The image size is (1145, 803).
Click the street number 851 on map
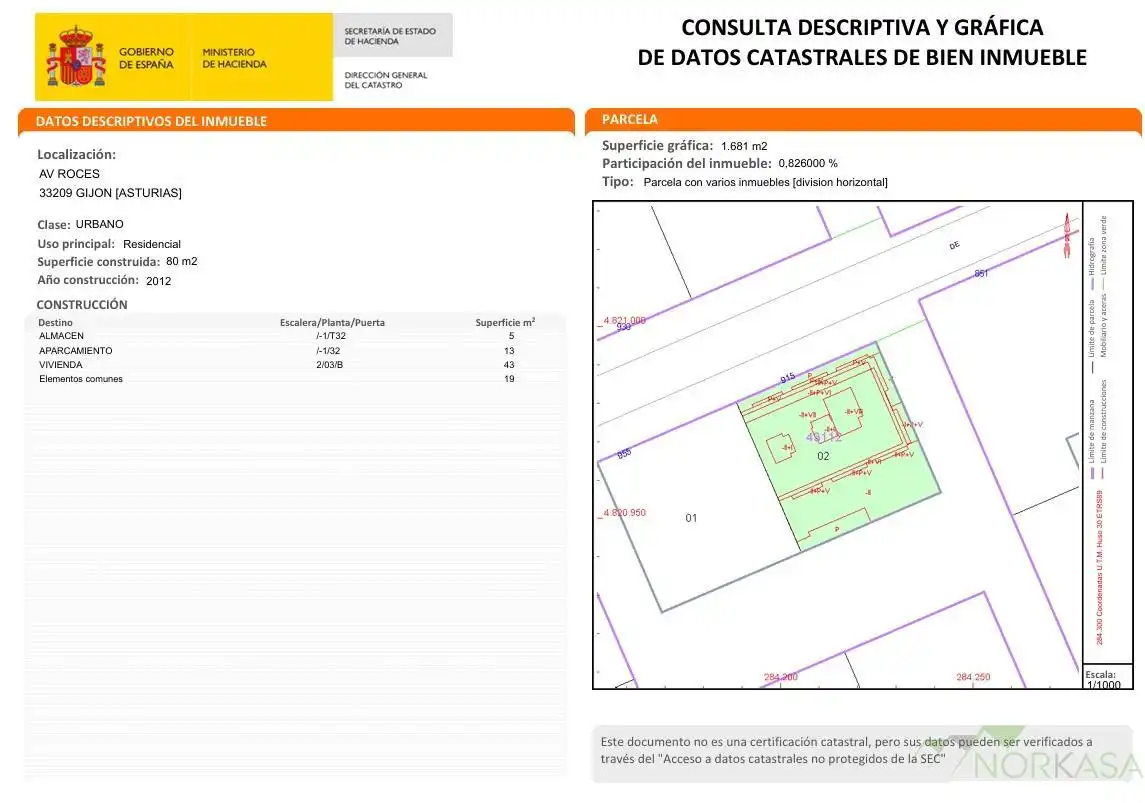click(x=981, y=273)
